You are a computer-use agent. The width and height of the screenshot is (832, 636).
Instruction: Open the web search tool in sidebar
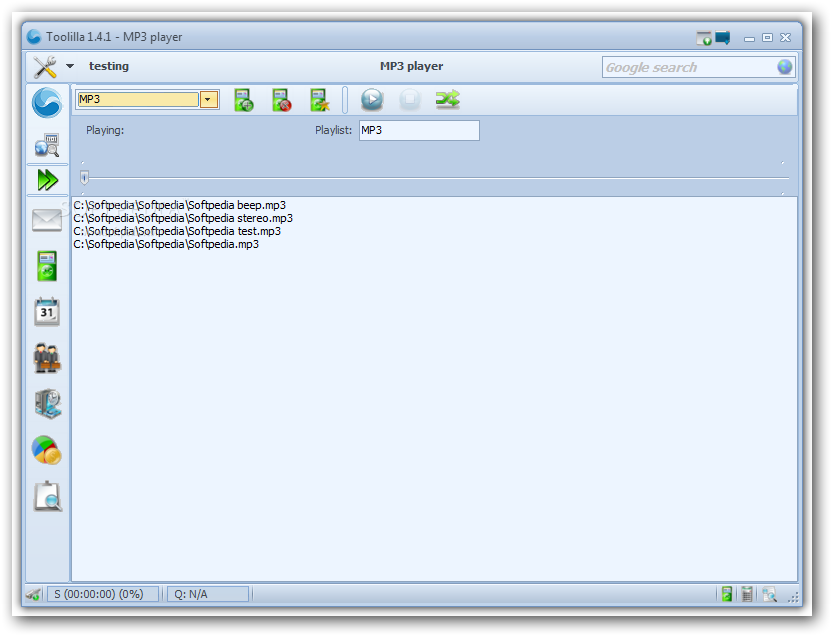(47, 145)
